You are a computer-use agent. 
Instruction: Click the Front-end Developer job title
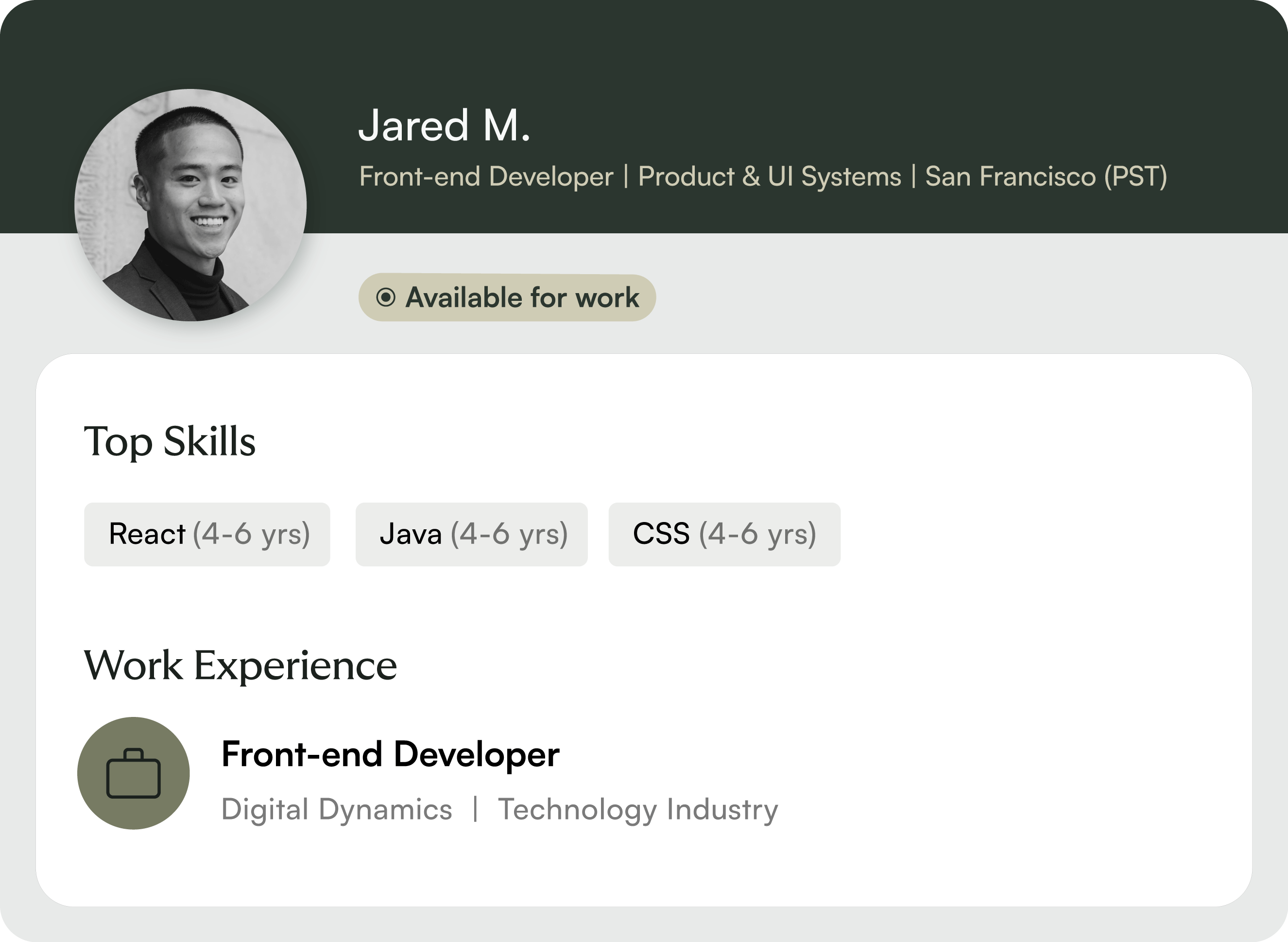coord(391,754)
